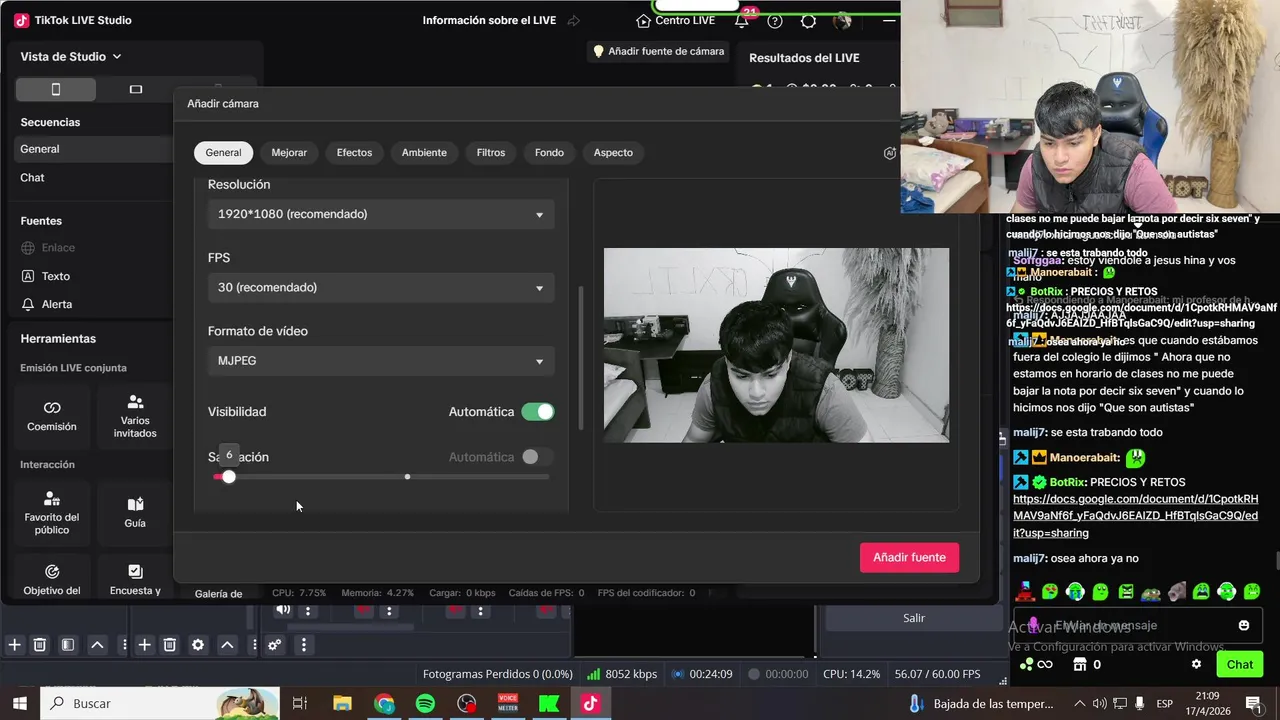Click the OBS advanced audio gears icon
This screenshot has height=720, width=1280.
[274, 645]
